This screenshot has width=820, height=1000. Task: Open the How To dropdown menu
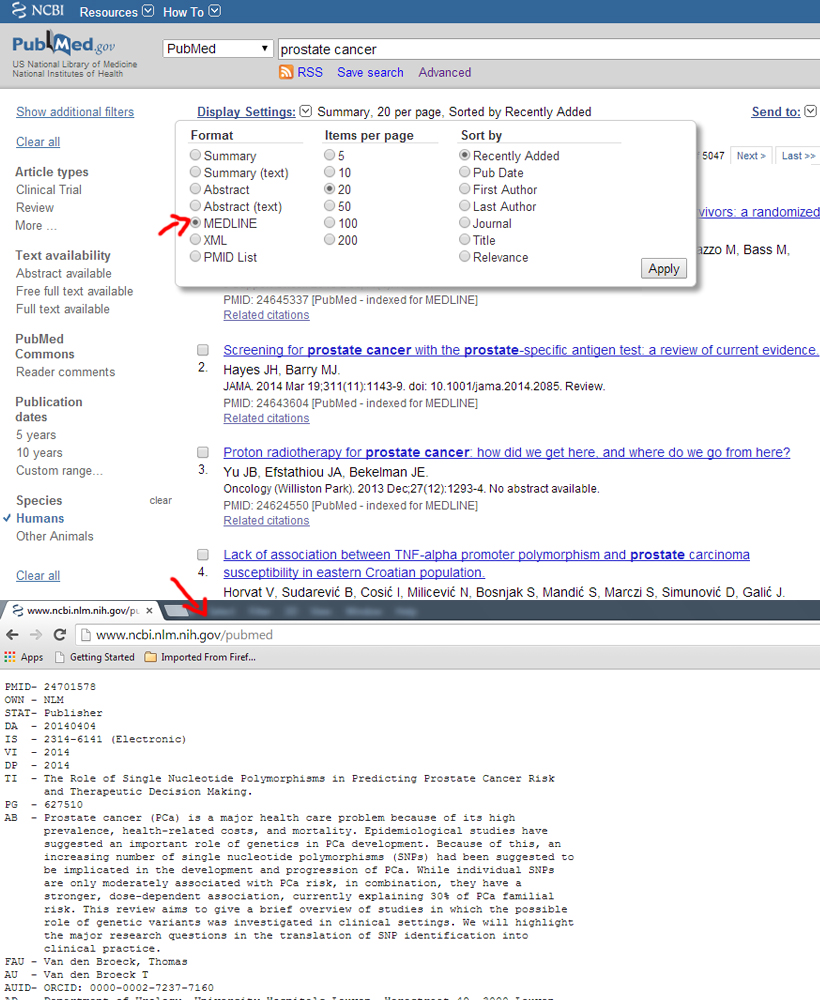(192, 11)
